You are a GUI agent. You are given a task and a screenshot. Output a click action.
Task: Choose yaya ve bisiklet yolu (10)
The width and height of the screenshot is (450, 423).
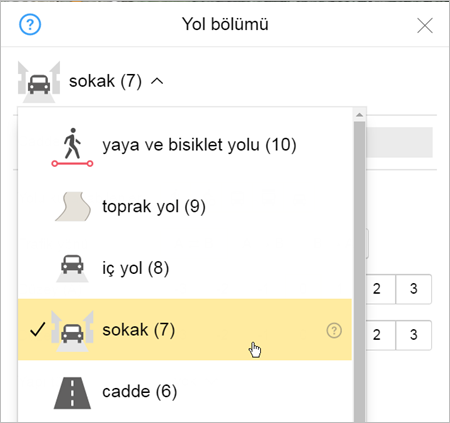tap(199, 145)
